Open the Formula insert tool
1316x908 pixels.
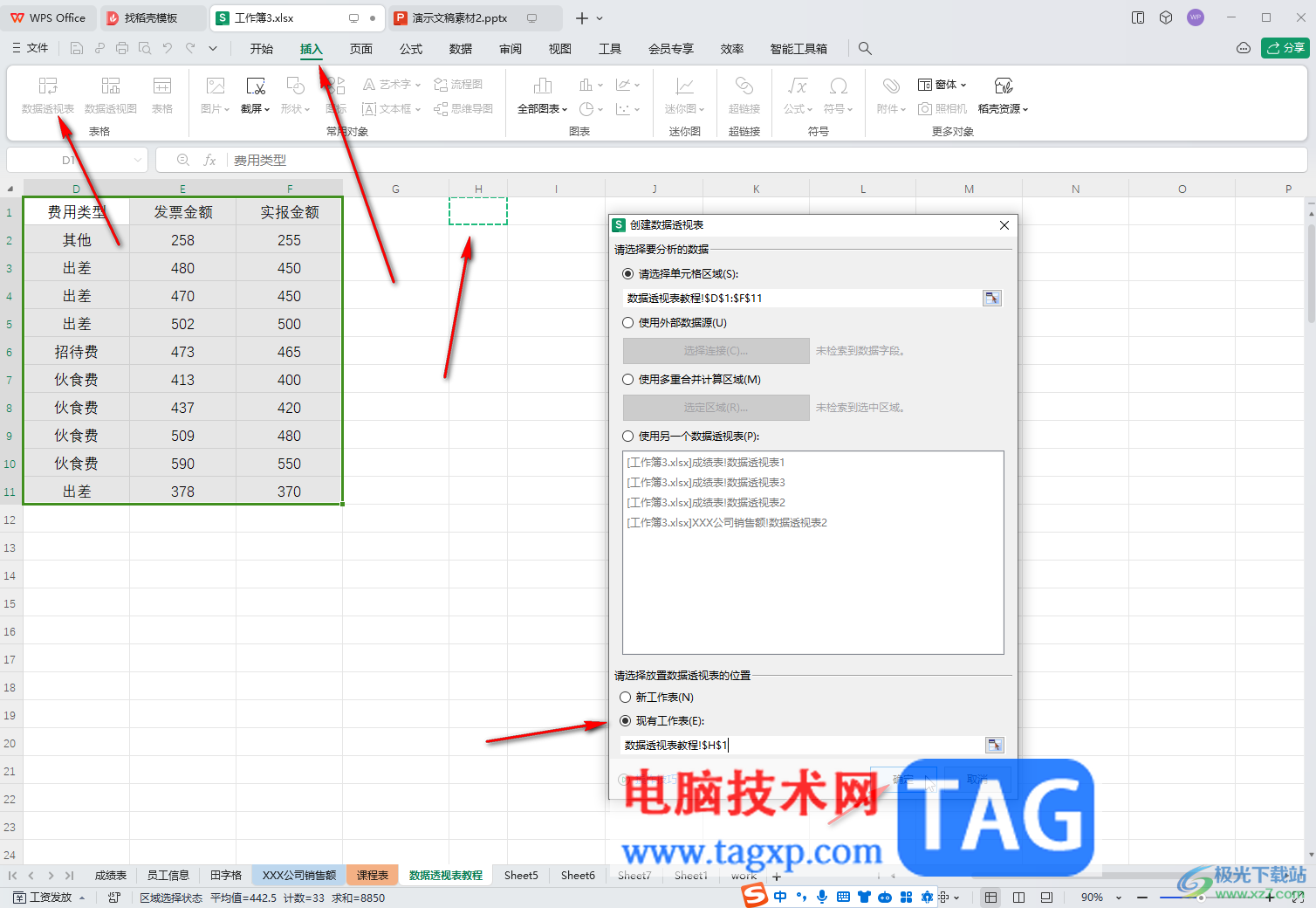pos(798,95)
